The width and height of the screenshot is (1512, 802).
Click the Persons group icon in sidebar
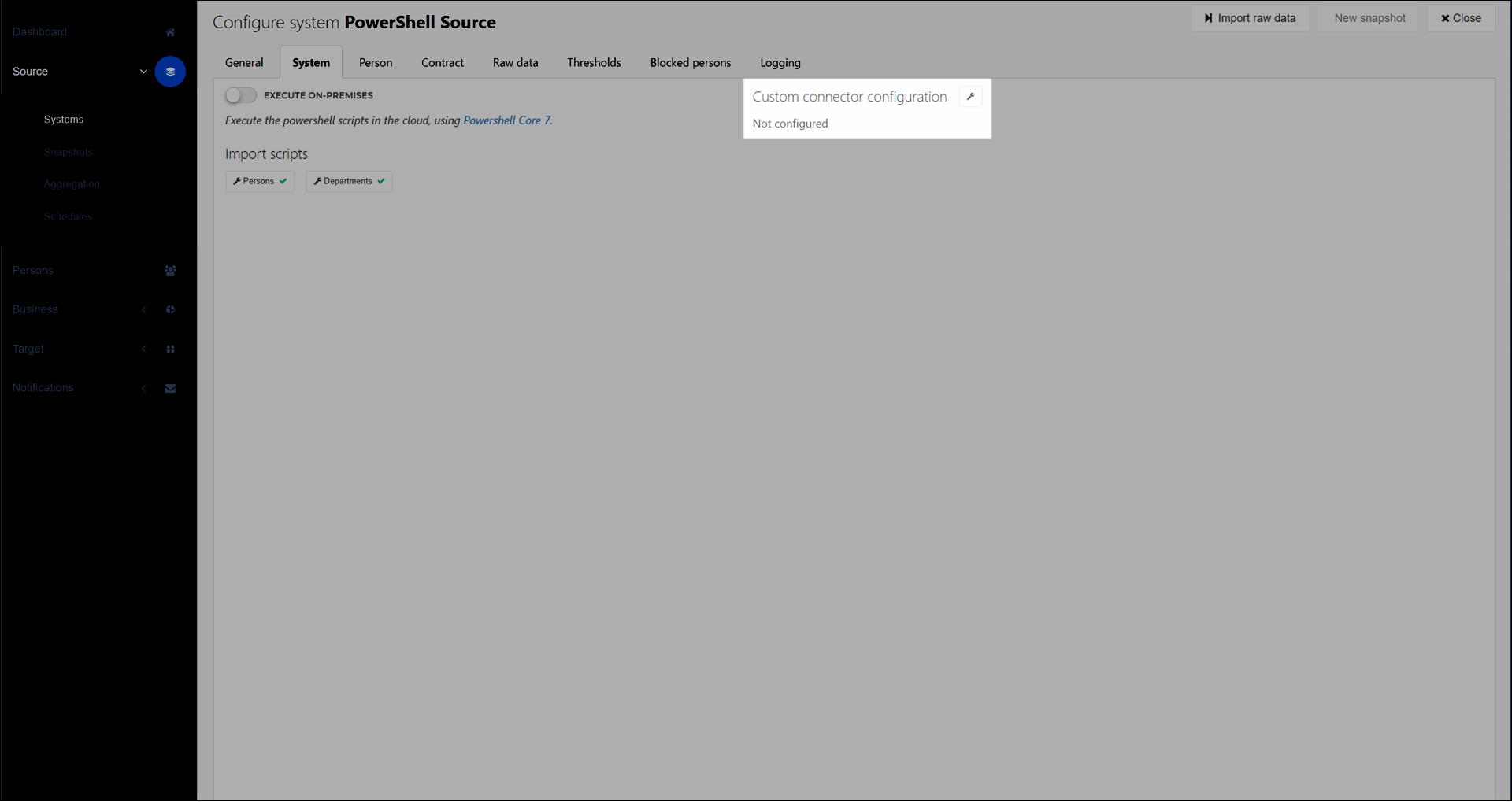[x=170, y=271]
